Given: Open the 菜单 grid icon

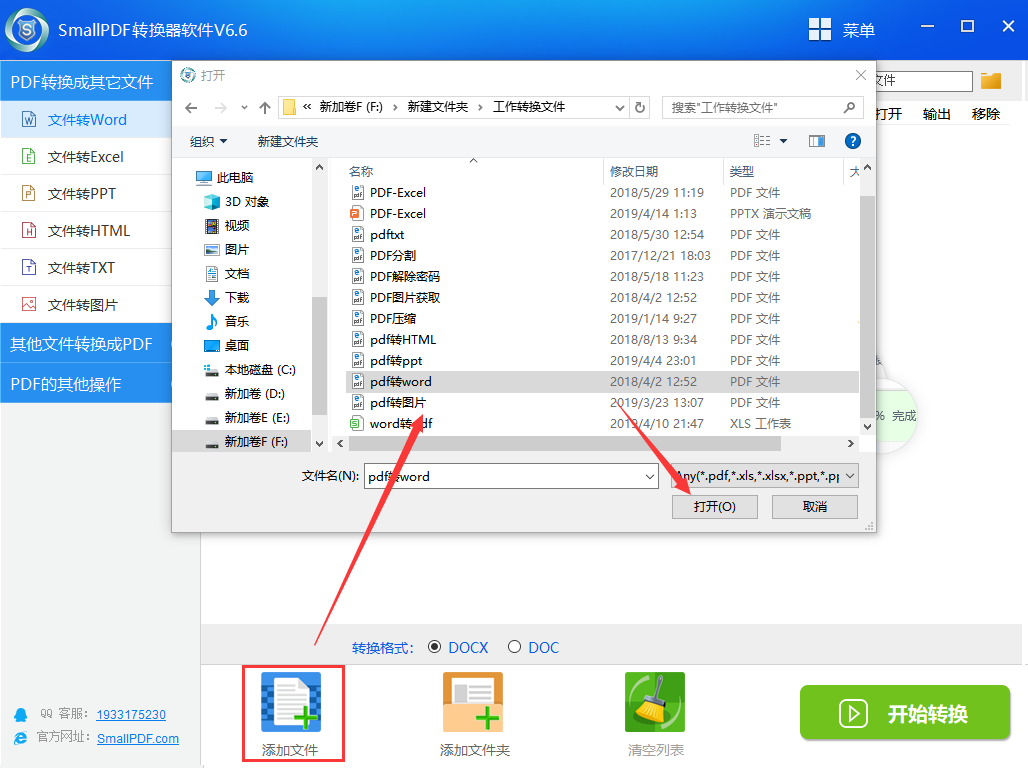Looking at the screenshot, I should coord(820,30).
